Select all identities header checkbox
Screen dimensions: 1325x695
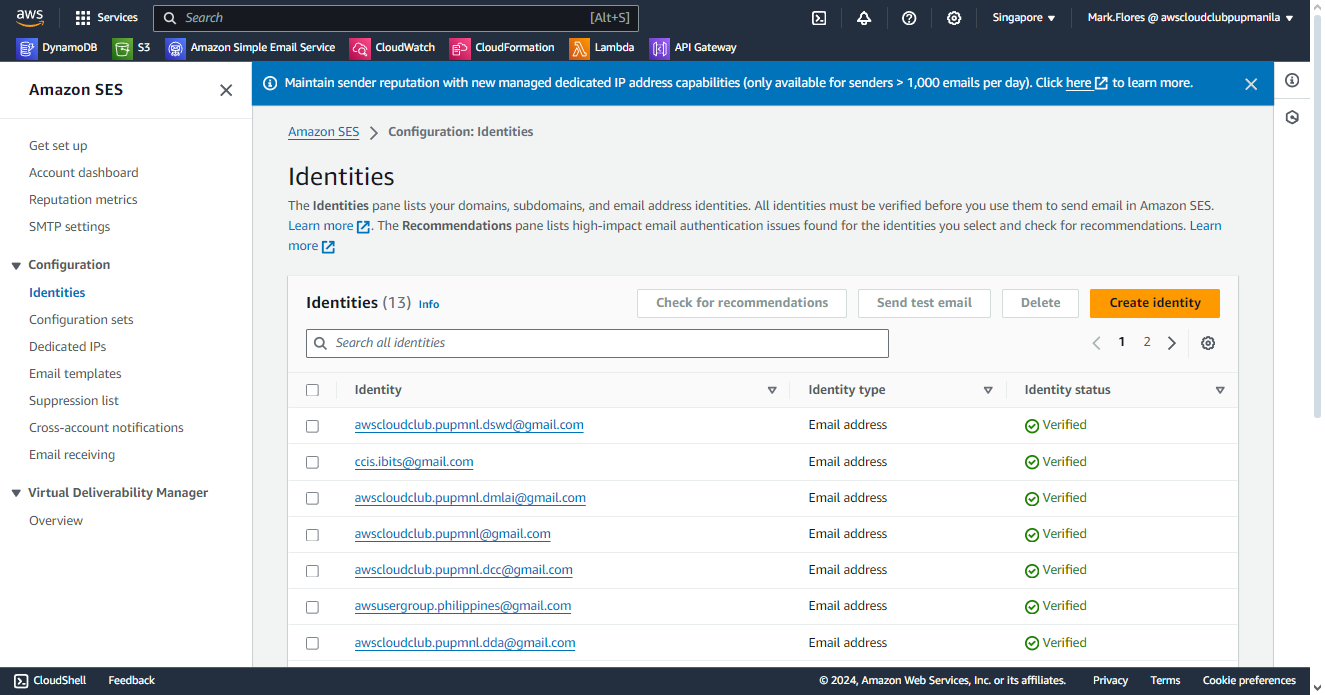point(312,390)
